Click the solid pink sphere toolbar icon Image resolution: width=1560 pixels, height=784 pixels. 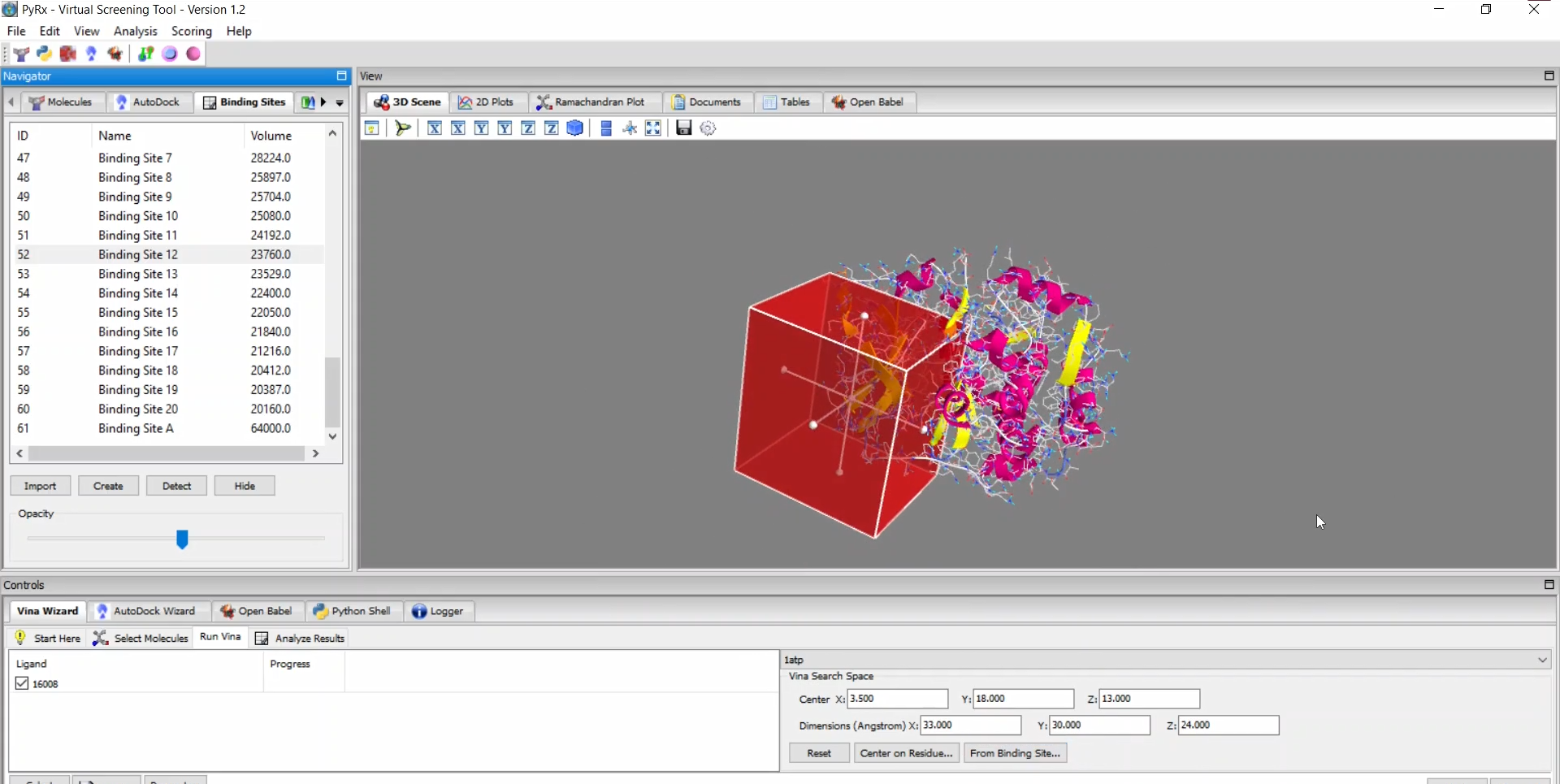click(x=193, y=54)
